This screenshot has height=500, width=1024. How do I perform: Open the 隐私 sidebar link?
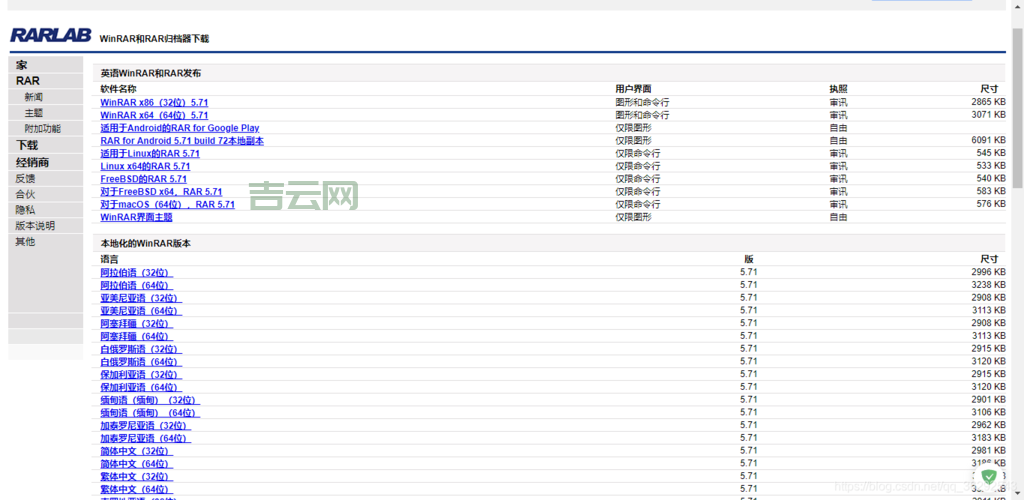25,210
